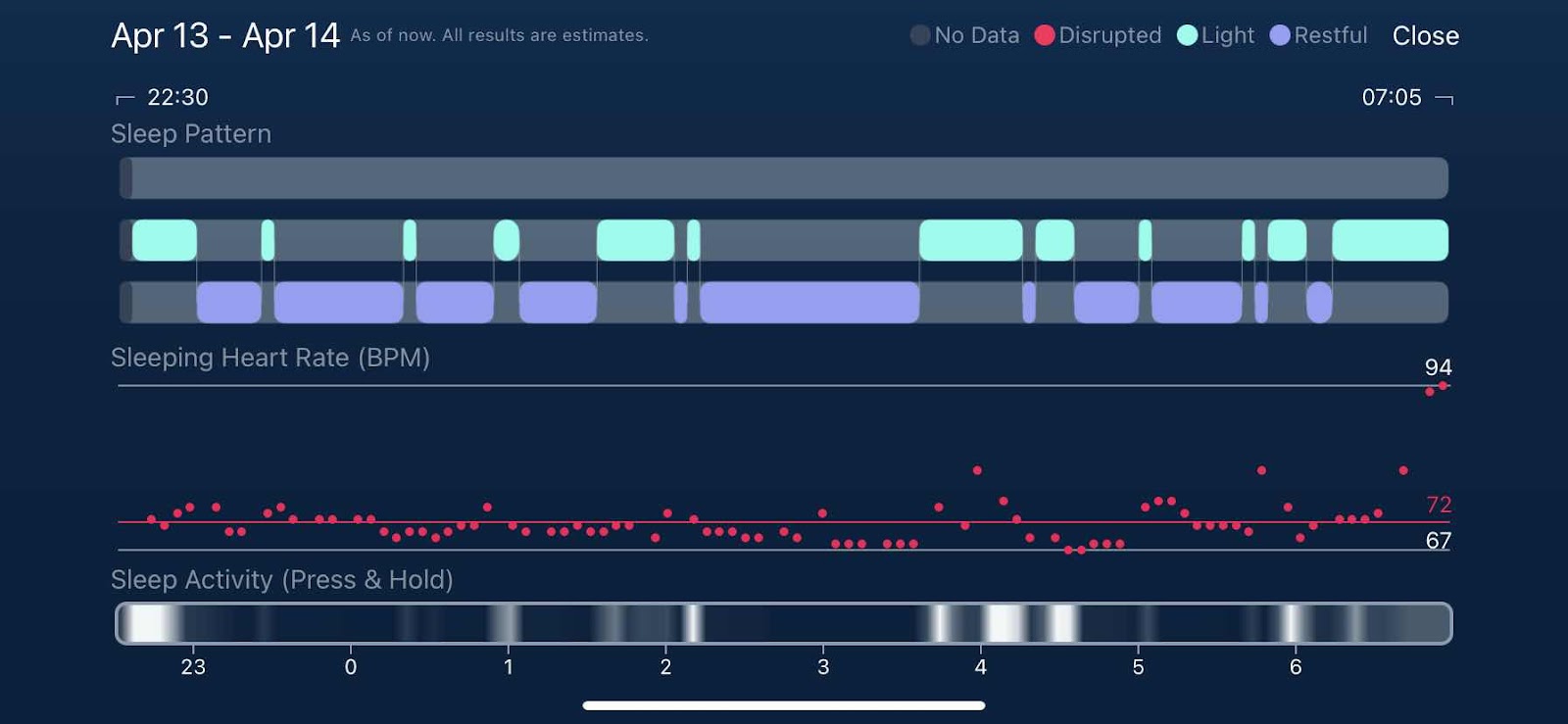Click the Sleep Activity (Press & Hold) heading
The height and width of the screenshot is (724, 1568).
click(282, 580)
